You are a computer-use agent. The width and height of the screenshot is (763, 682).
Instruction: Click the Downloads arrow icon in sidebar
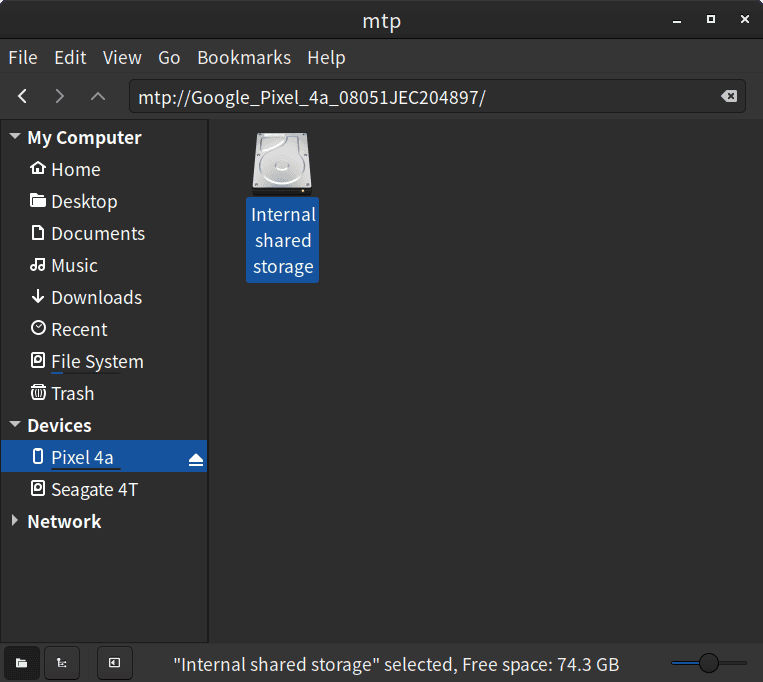(37, 297)
